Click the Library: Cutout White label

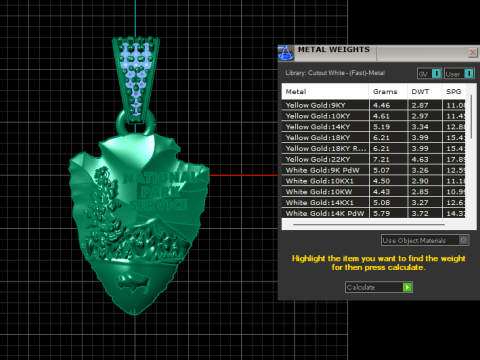335,73
